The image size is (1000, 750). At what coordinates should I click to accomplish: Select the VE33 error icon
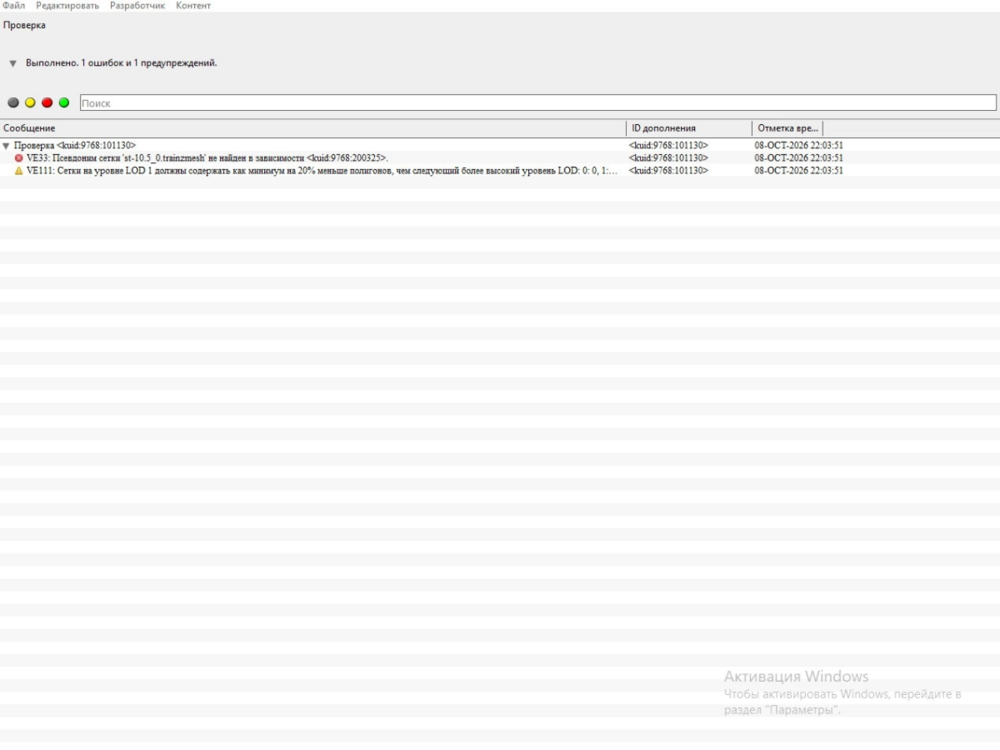pyautogui.click(x=19, y=158)
